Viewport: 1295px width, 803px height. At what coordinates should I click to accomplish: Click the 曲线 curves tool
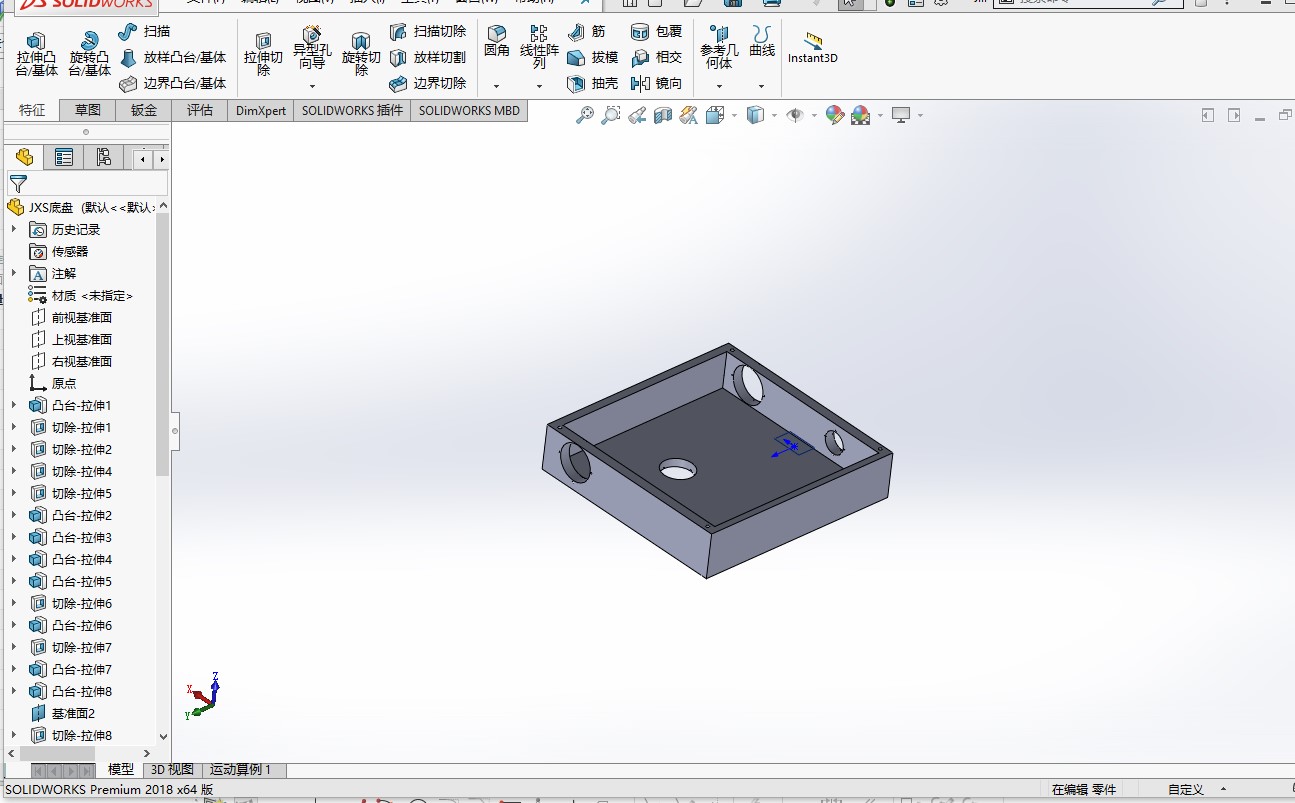pos(762,42)
